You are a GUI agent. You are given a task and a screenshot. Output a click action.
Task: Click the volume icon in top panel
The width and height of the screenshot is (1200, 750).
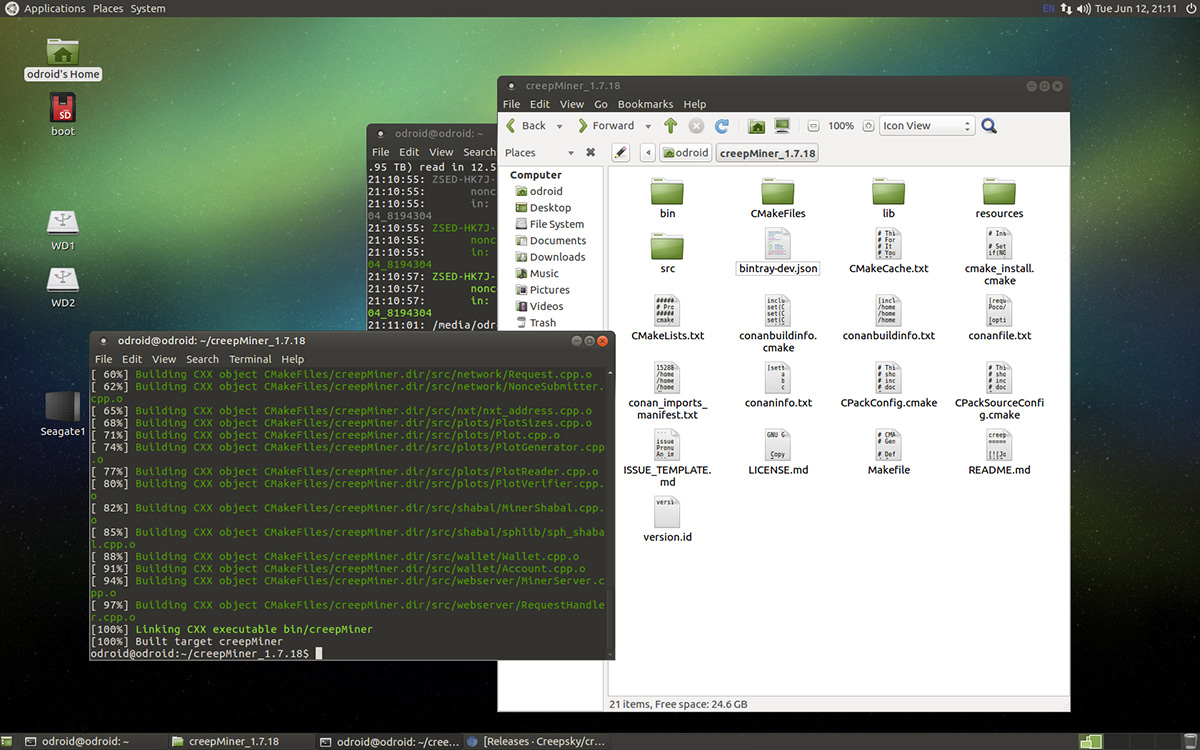pyautogui.click(x=1085, y=8)
